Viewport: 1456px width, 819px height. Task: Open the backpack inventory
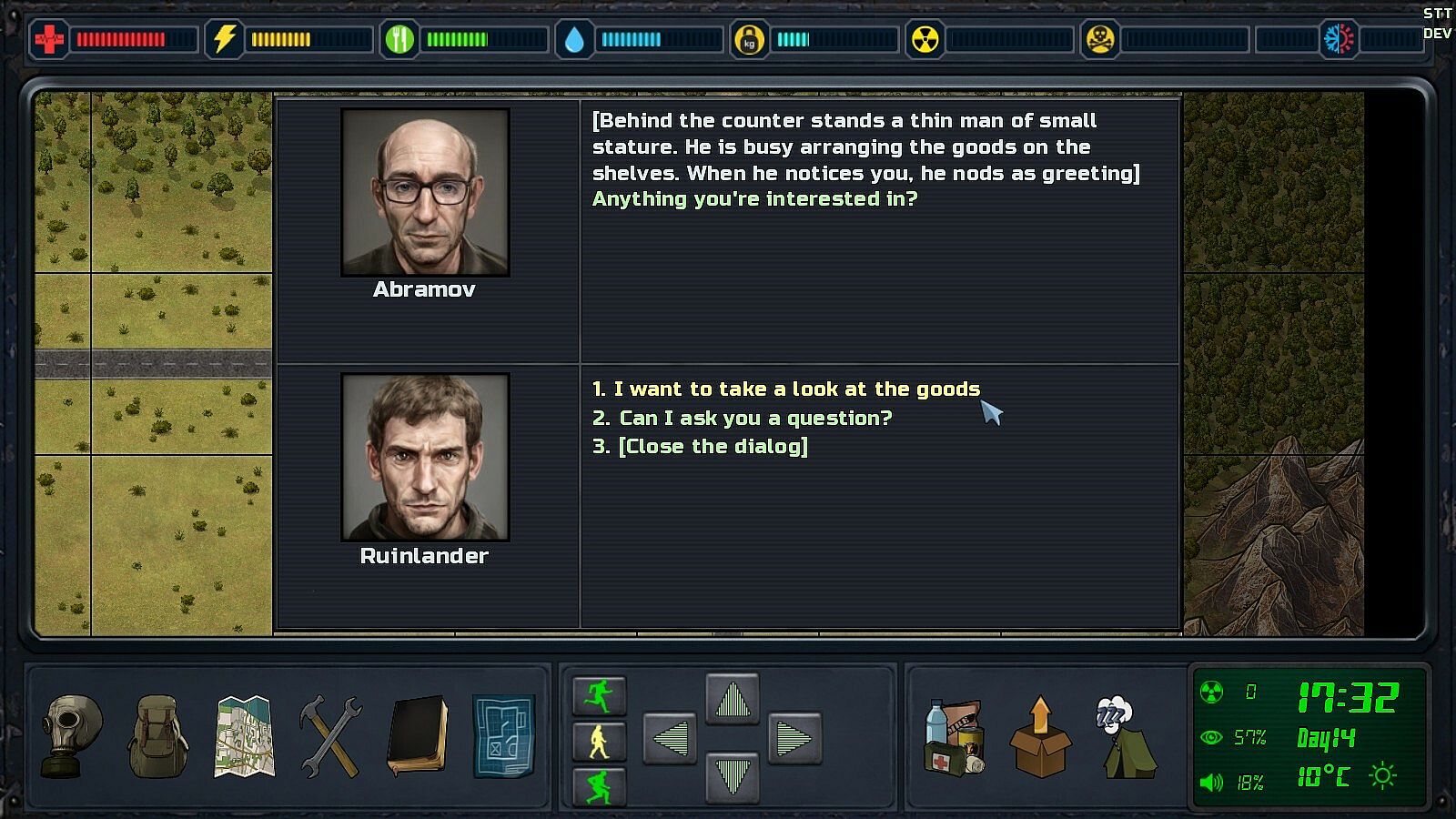click(157, 736)
